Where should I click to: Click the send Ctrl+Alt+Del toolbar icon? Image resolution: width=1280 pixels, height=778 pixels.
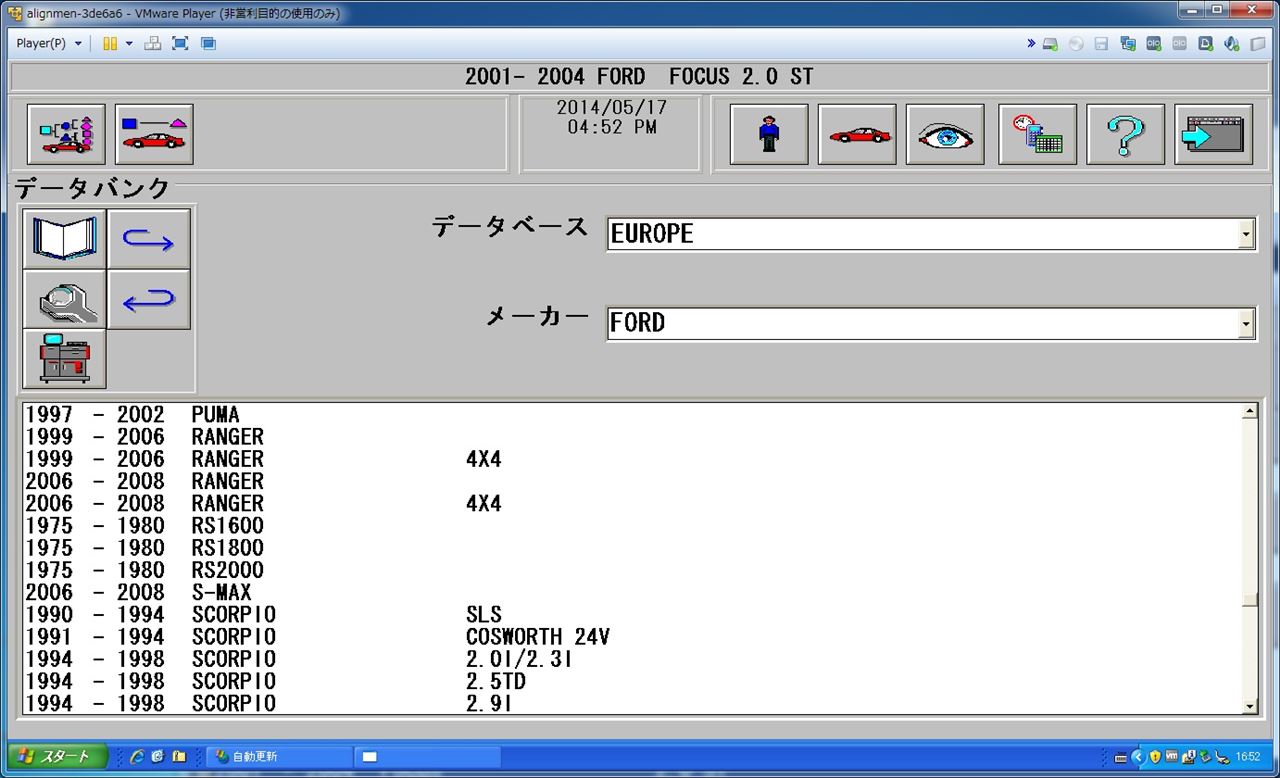tap(153, 43)
